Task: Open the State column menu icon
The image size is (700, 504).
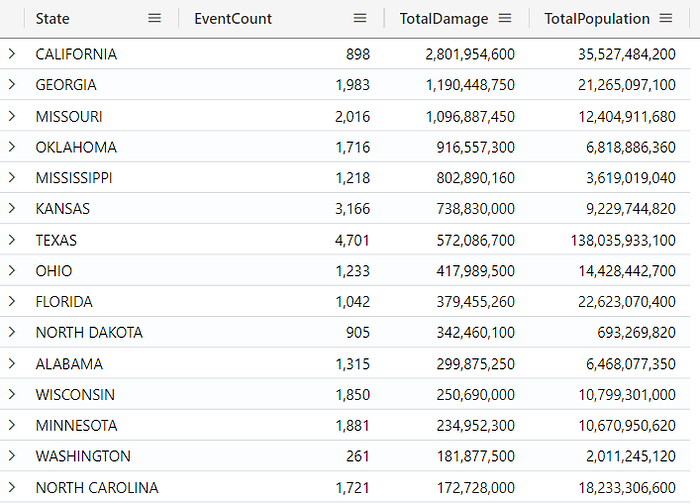Action: [154, 18]
